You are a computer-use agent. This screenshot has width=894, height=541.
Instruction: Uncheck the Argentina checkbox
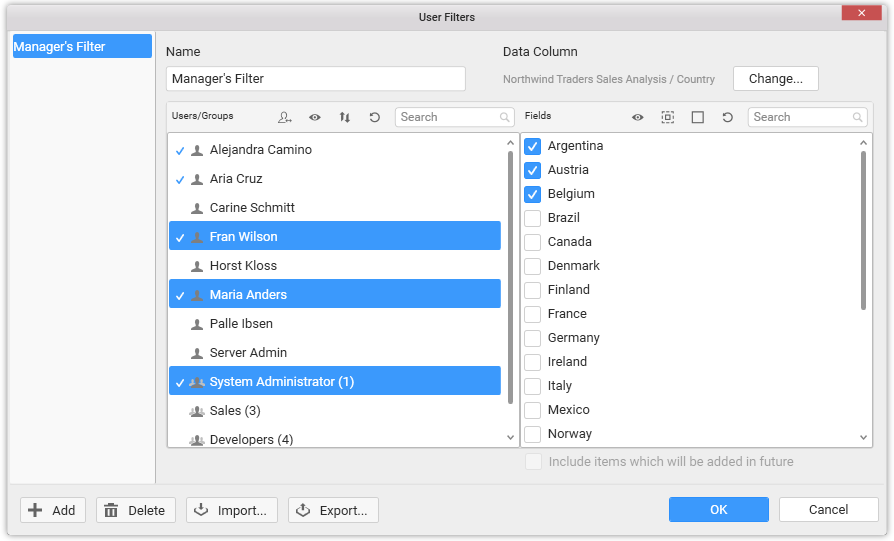(533, 146)
